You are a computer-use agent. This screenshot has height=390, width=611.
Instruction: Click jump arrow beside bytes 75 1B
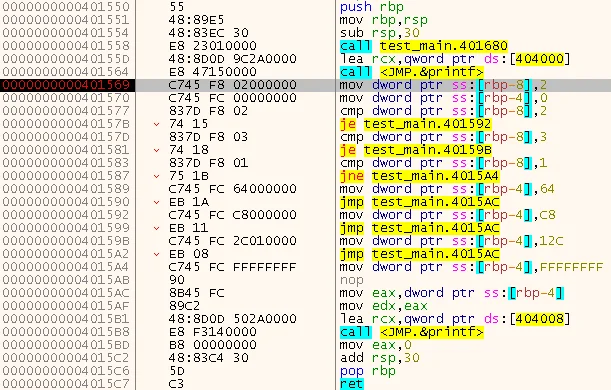click(157, 176)
